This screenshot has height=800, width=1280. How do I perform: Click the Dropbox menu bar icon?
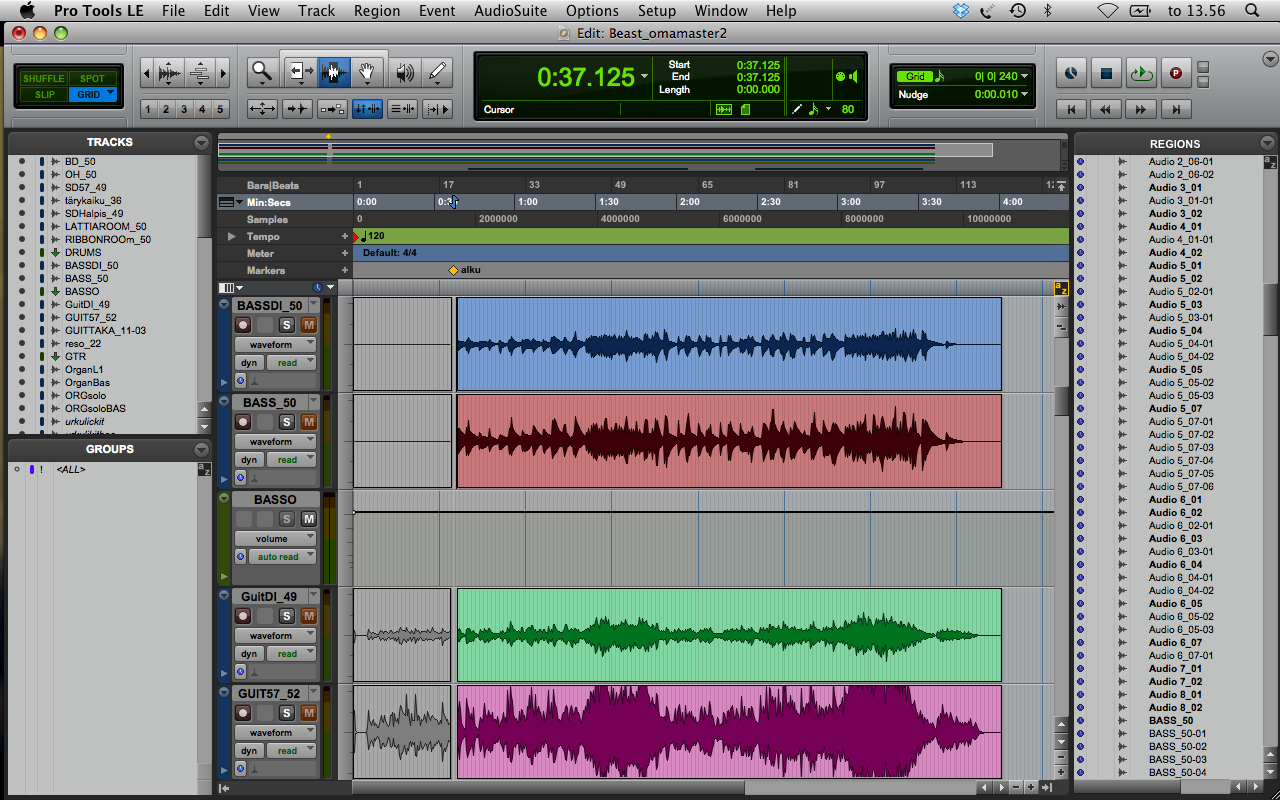(961, 11)
